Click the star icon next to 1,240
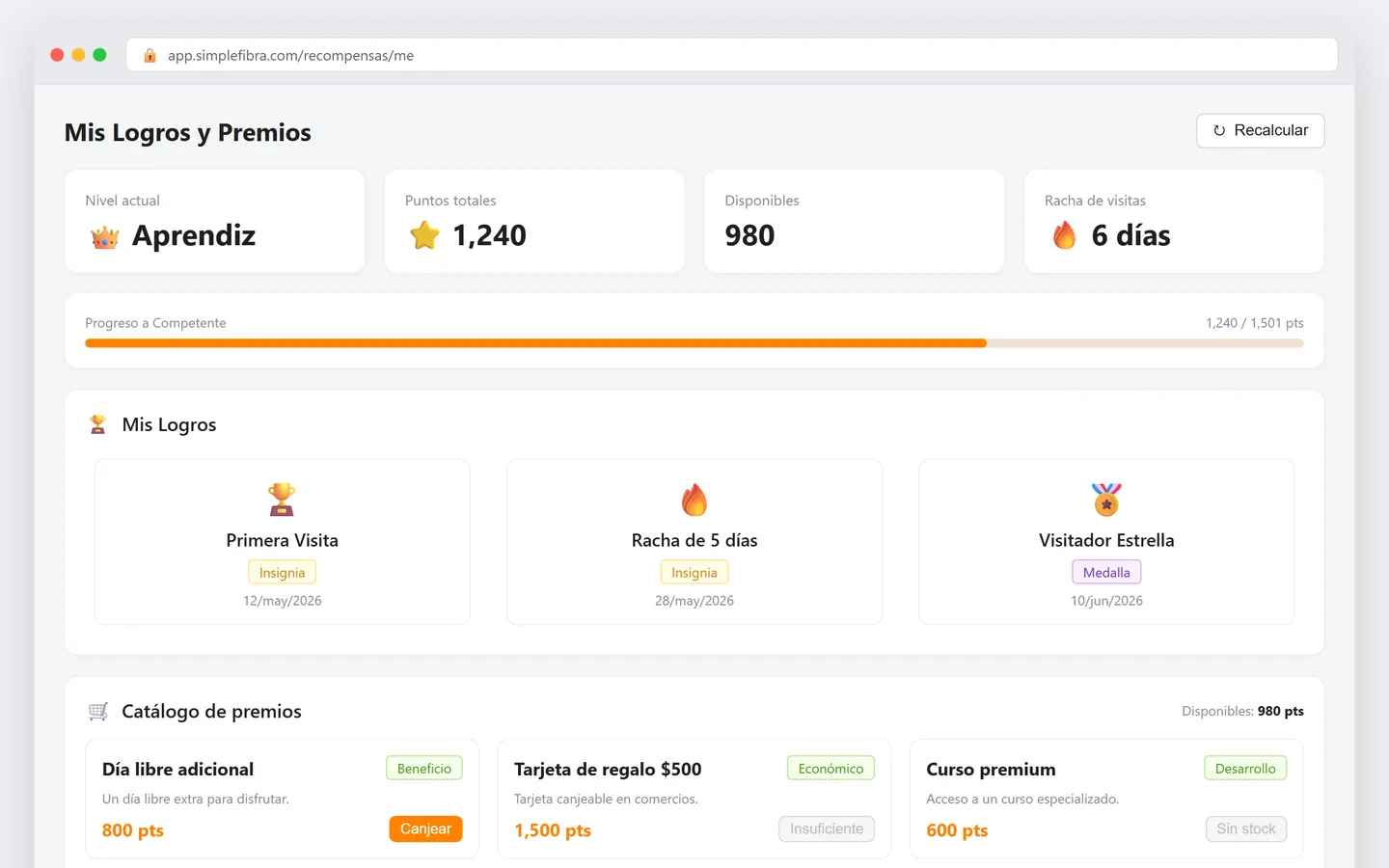 (x=424, y=235)
